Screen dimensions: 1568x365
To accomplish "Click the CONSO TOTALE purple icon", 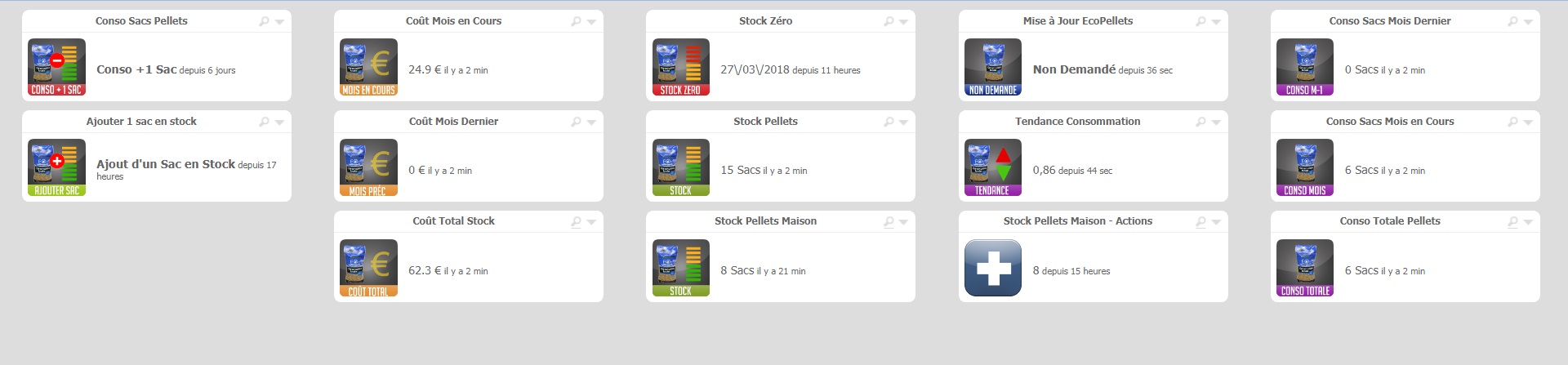I will point(1305,268).
